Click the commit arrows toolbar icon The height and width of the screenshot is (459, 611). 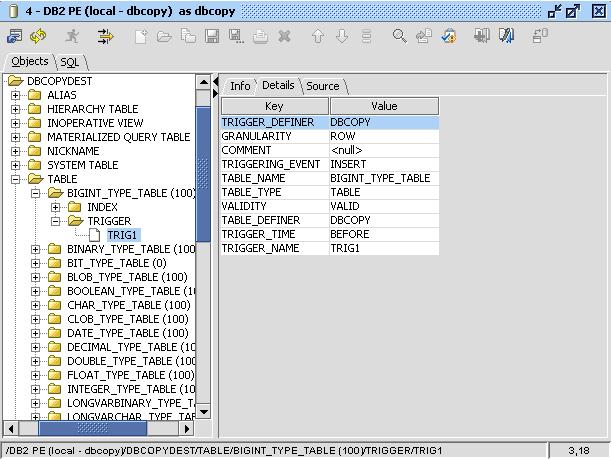click(105, 36)
